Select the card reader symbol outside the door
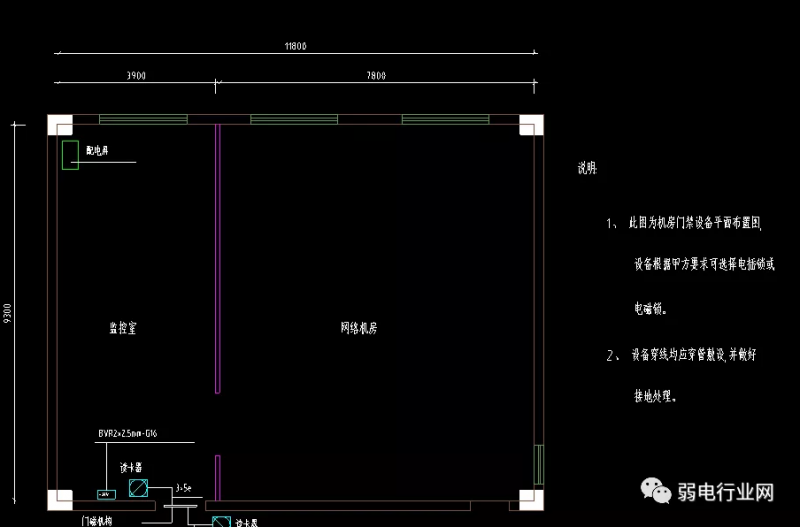The height and width of the screenshot is (527, 800). (220, 521)
